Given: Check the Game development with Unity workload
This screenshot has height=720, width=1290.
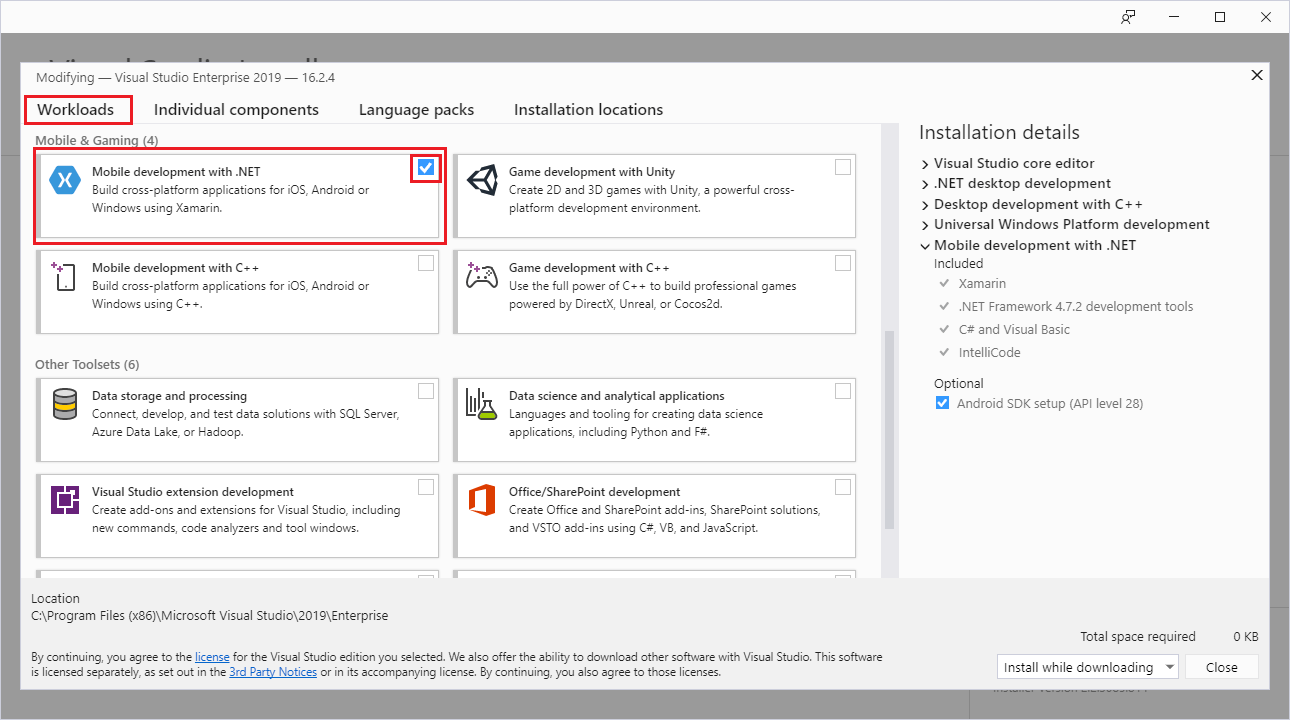Looking at the screenshot, I should (x=843, y=167).
